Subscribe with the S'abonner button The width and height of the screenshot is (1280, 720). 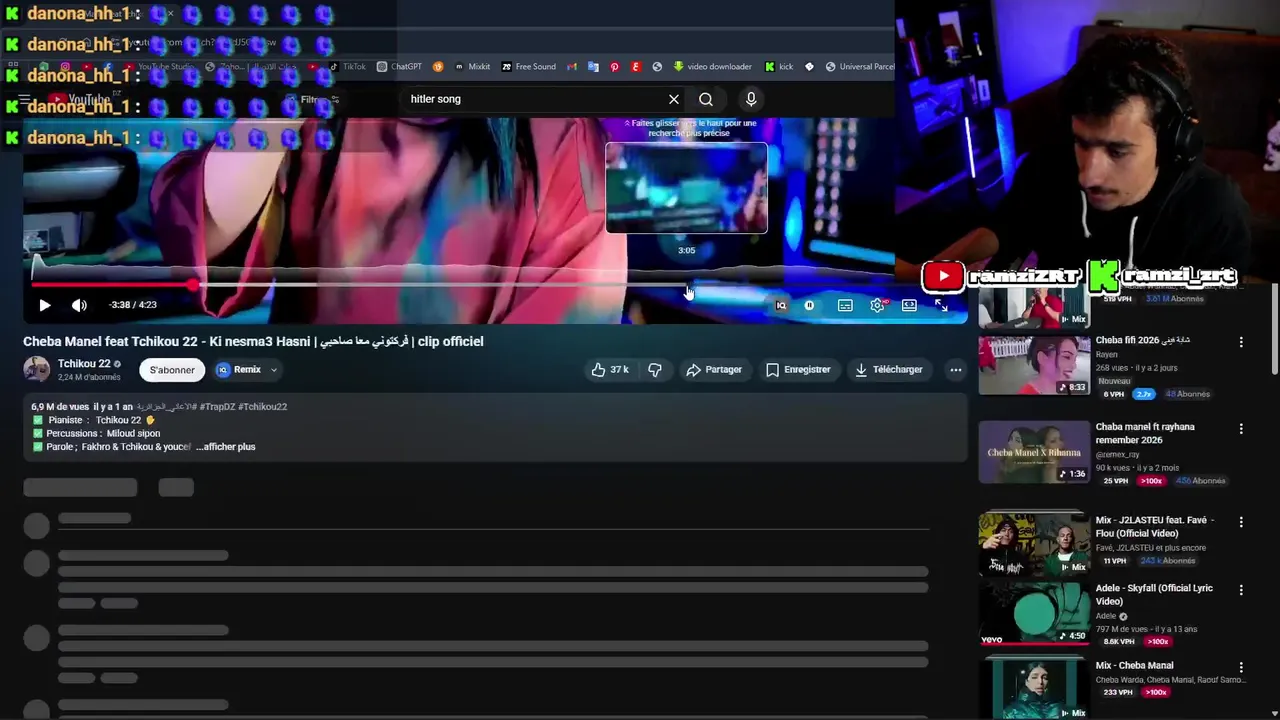tap(172, 370)
